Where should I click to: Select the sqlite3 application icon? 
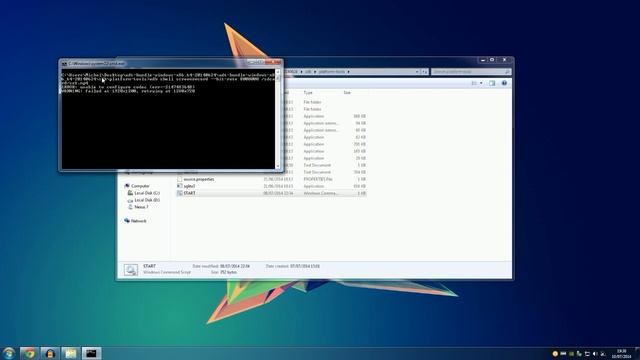coord(179,186)
